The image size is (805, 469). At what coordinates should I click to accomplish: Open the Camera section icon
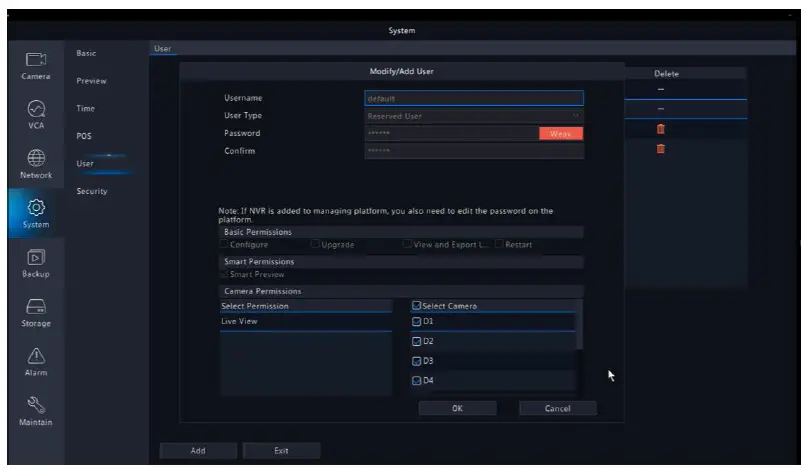(36, 60)
